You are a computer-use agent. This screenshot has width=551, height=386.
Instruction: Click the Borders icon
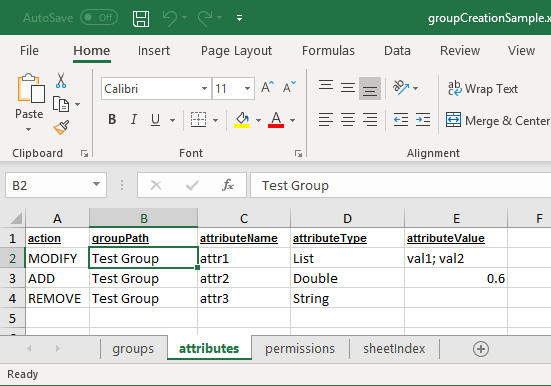[x=199, y=120]
